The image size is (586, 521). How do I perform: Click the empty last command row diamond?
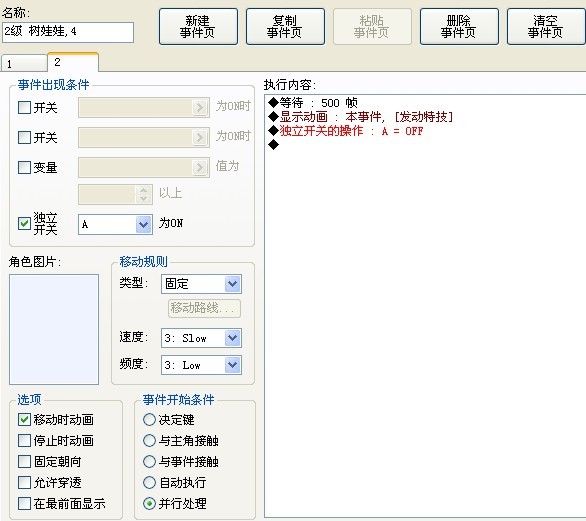point(274,144)
